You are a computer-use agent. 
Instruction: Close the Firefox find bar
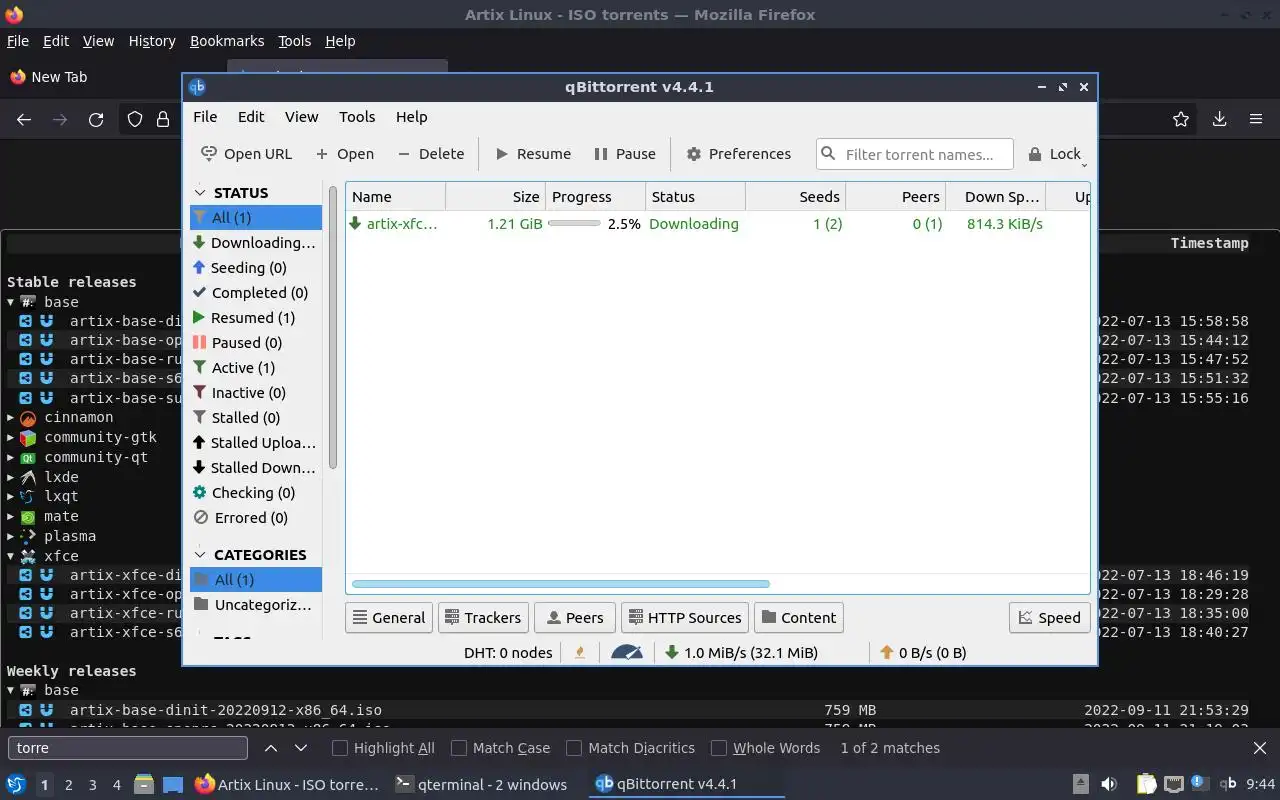1260,748
